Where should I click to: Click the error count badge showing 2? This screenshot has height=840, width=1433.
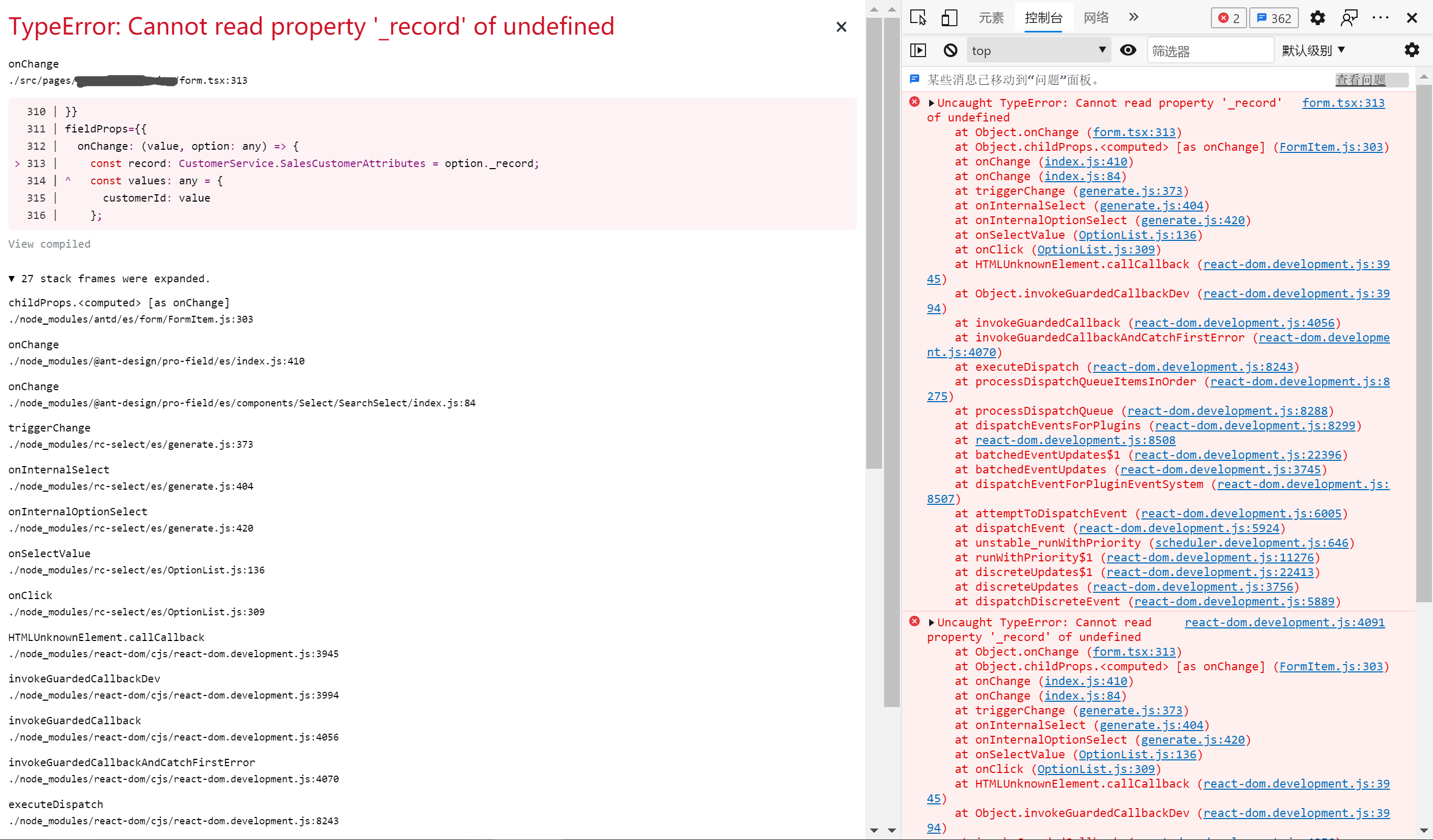(x=1229, y=18)
